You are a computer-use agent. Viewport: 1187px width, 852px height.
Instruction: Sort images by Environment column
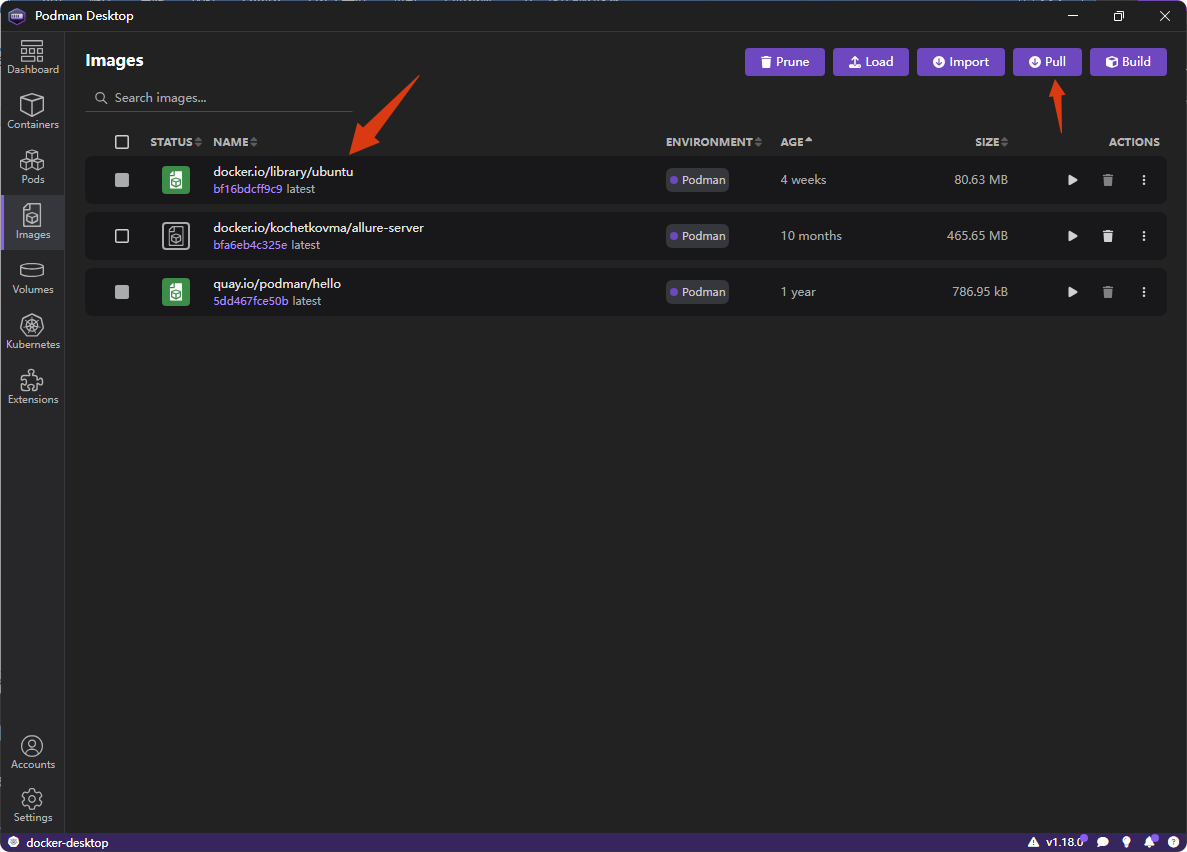click(x=714, y=142)
